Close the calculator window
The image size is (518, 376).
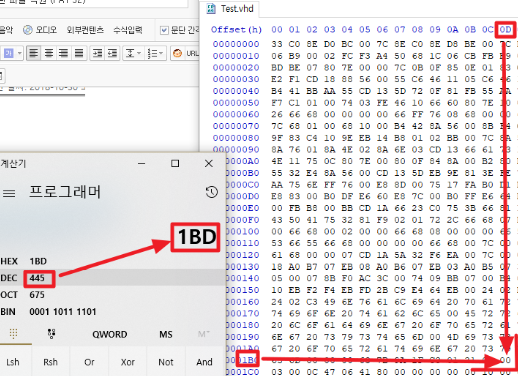209,163
